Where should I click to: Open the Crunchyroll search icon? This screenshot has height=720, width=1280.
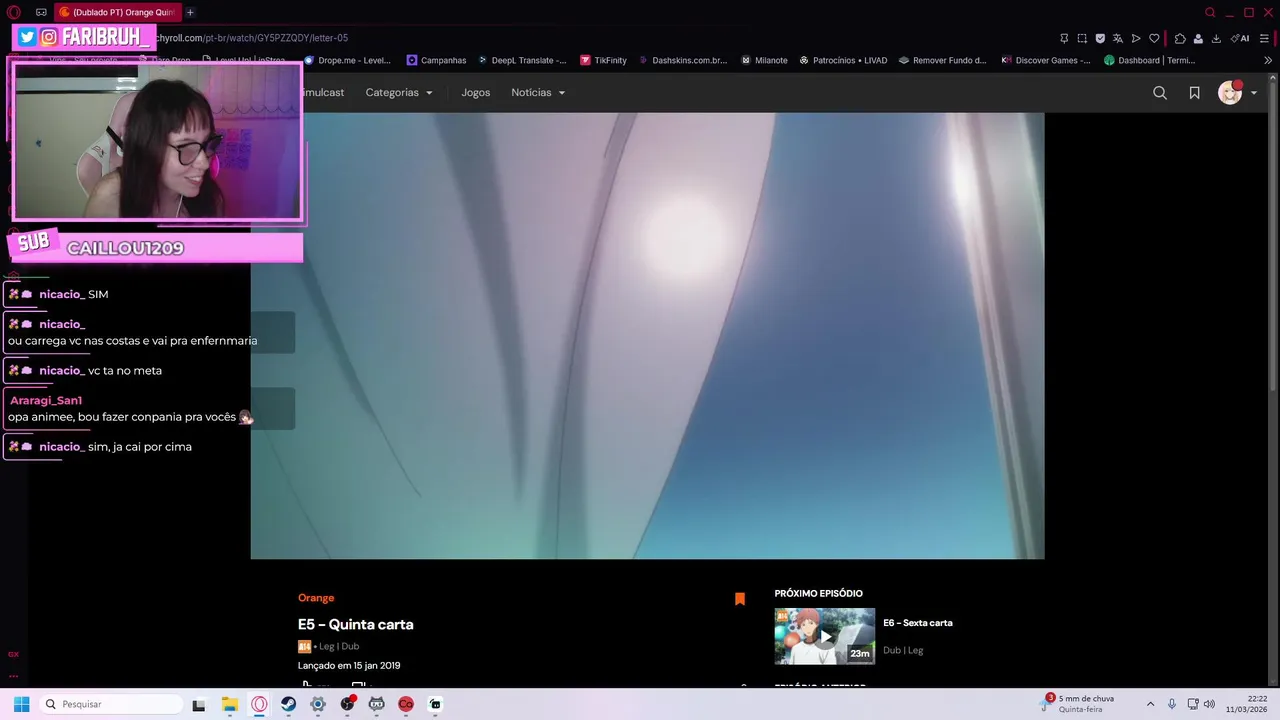[1160, 93]
